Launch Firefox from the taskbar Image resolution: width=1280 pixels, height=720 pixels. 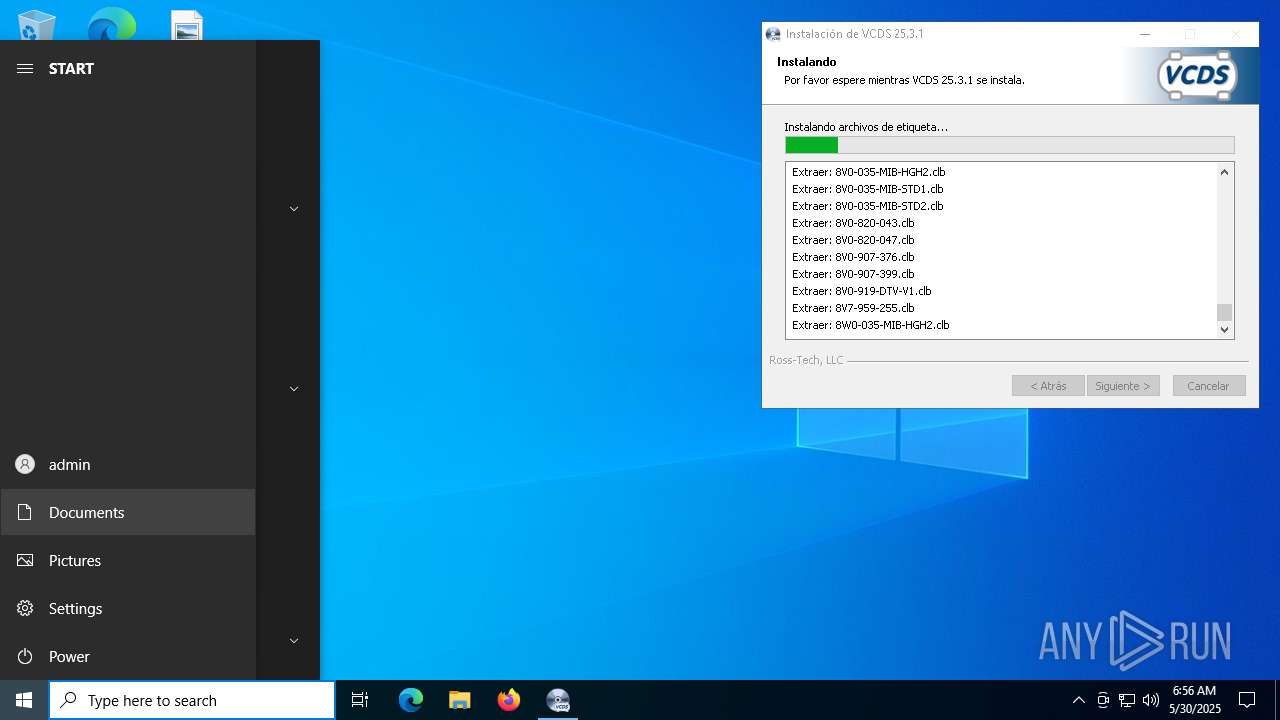pos(509,700)
